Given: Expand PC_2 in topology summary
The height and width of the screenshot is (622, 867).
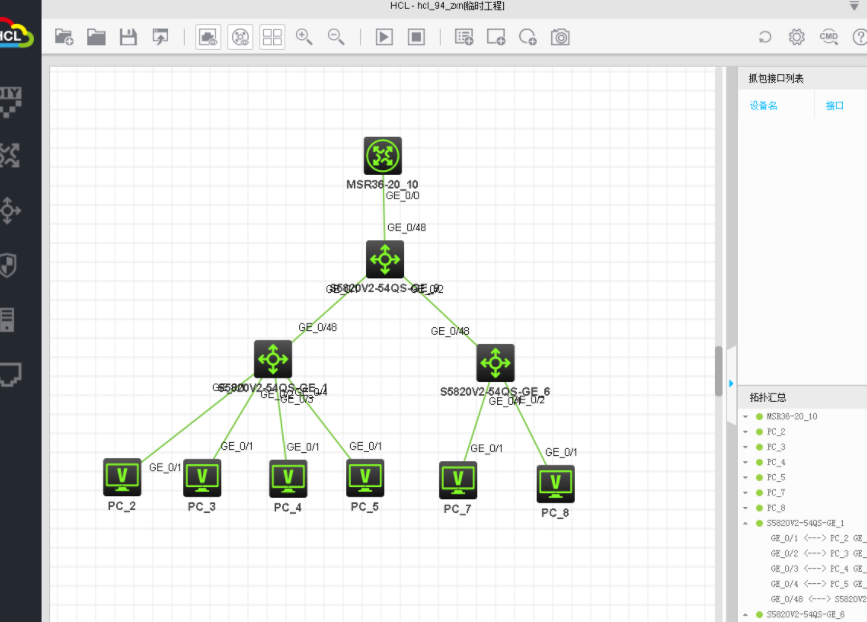Looking at the screenshot, I should [745, 432].
